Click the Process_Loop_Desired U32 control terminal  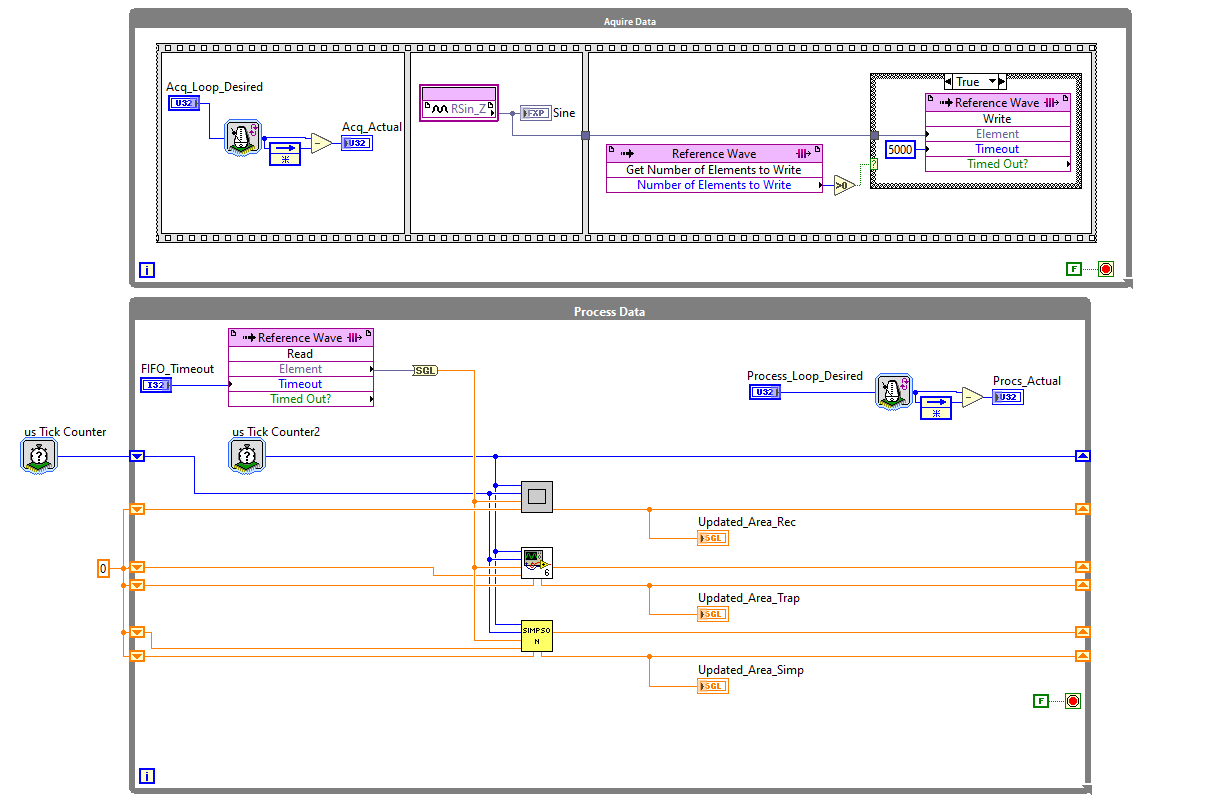764,393
